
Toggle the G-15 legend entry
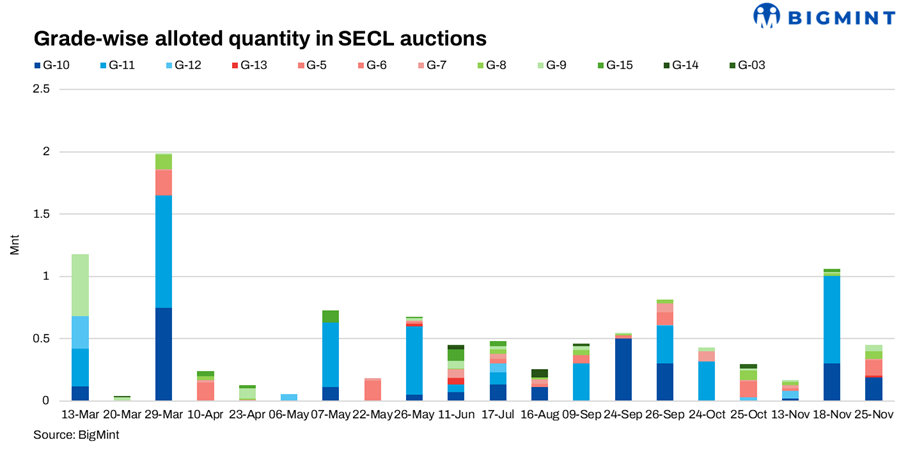point(617,65)
